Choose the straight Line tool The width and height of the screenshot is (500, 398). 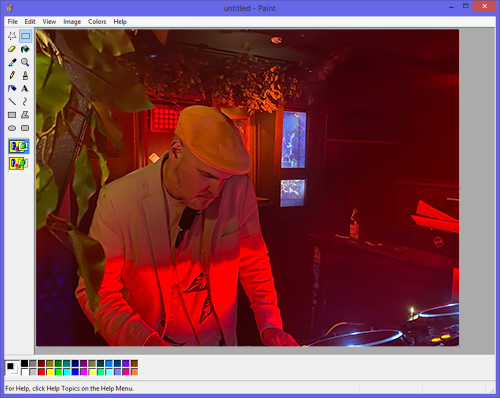tap(12, 102)
